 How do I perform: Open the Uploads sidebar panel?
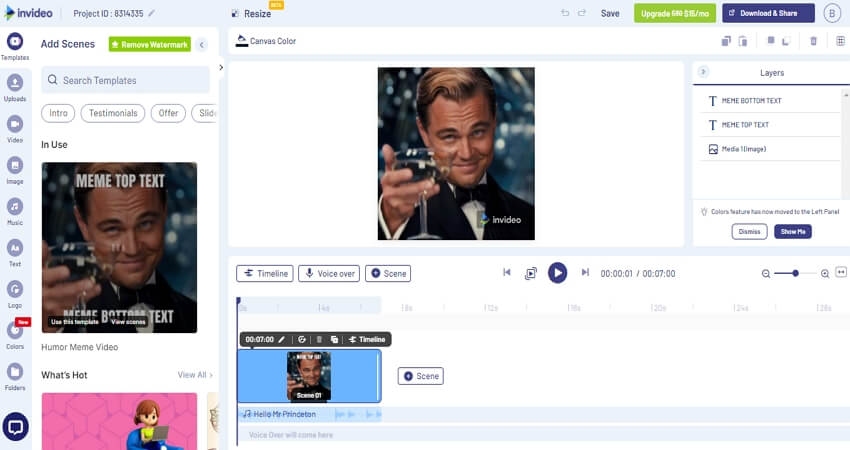tap(15, 87)
